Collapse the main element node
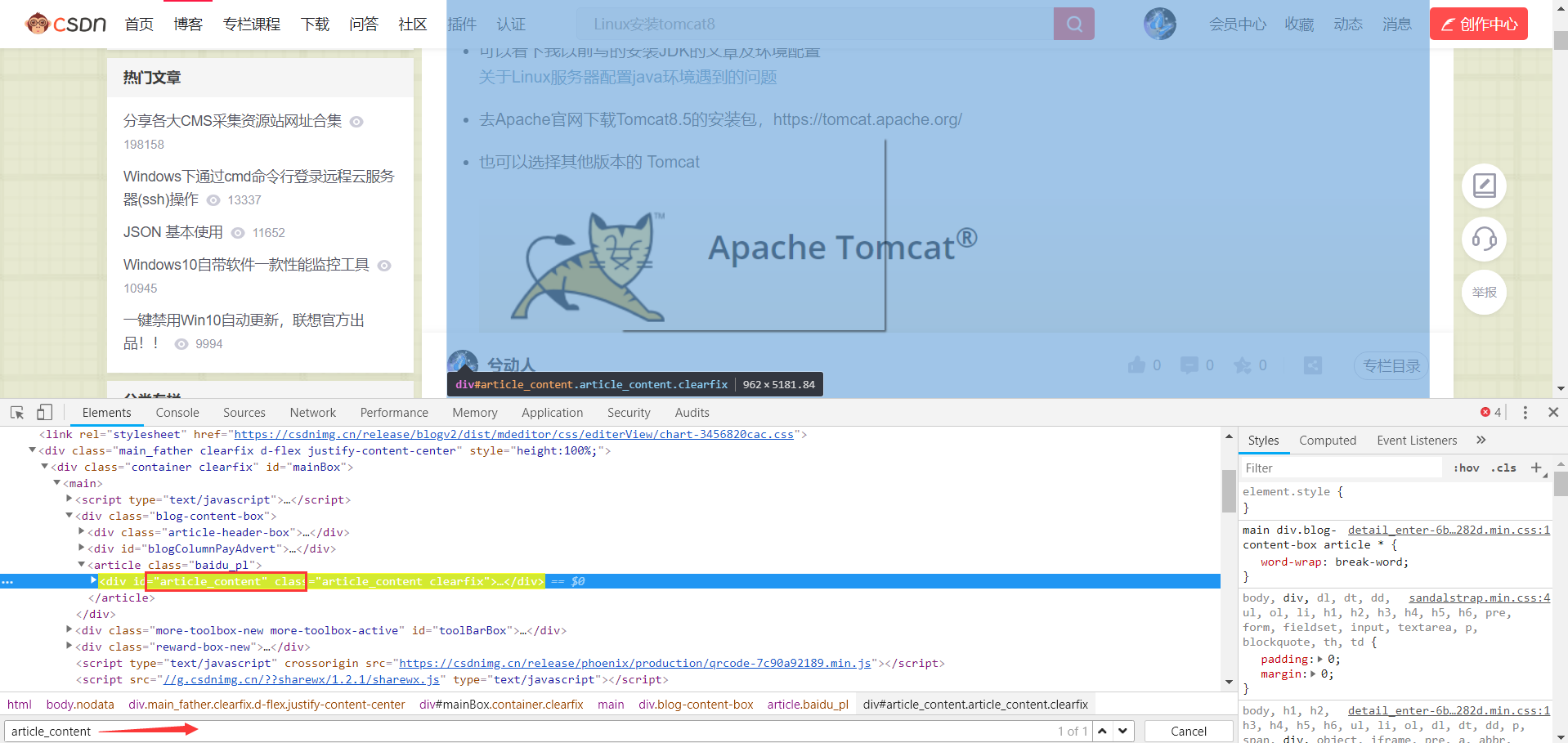 click(x=57, y=483)
